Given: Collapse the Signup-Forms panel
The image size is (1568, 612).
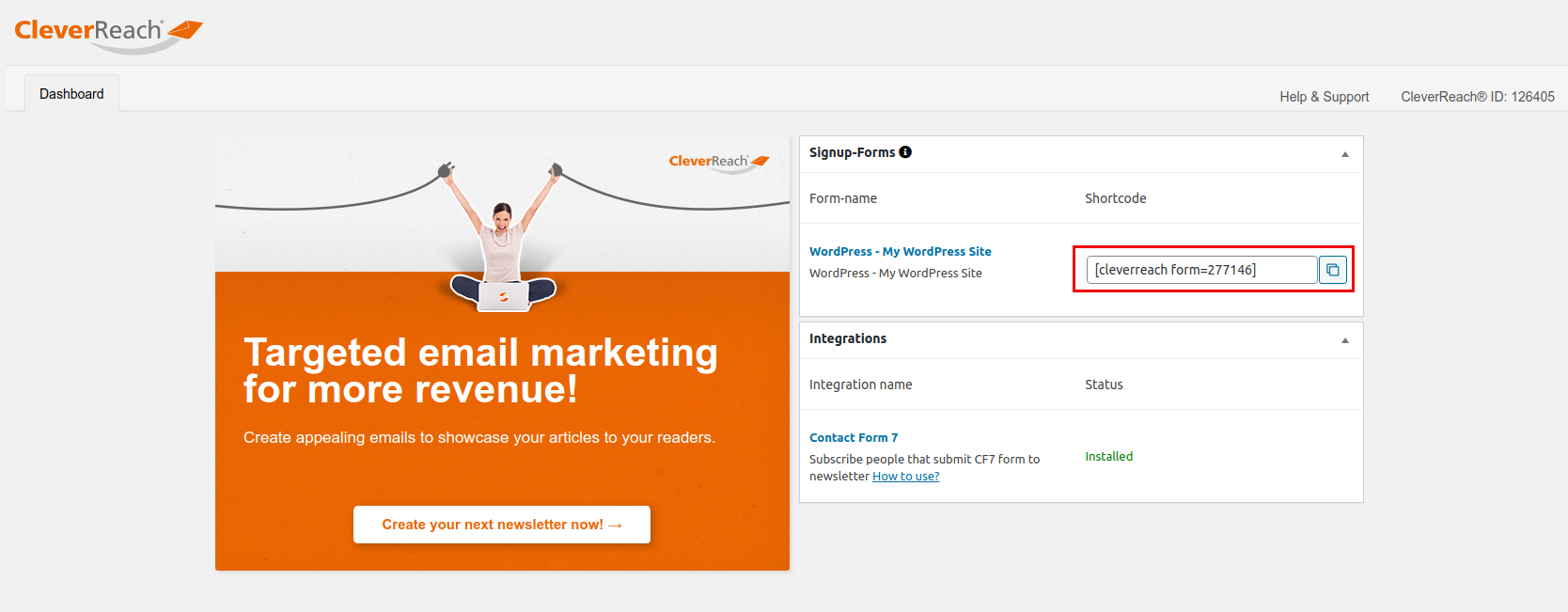Looking at the screenshot, I should [x=1344, y=154].
